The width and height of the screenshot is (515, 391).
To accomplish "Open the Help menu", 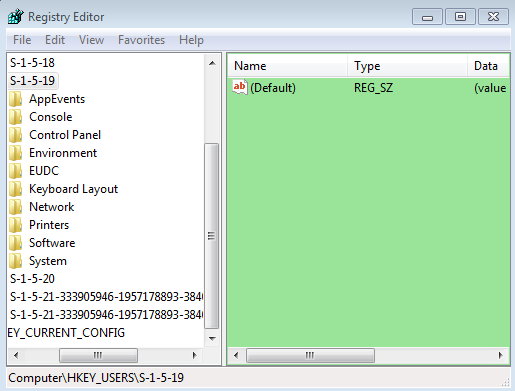I will [191, 40].
